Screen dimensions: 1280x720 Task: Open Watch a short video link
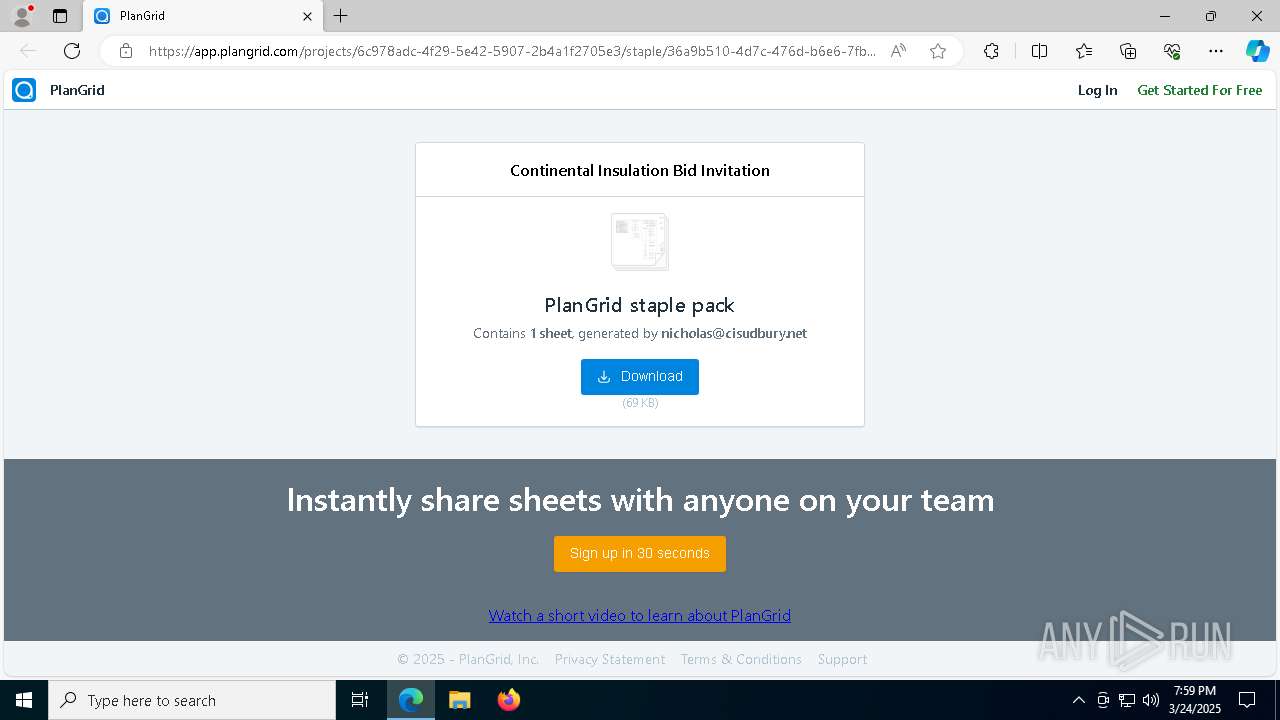pos(640,616)
